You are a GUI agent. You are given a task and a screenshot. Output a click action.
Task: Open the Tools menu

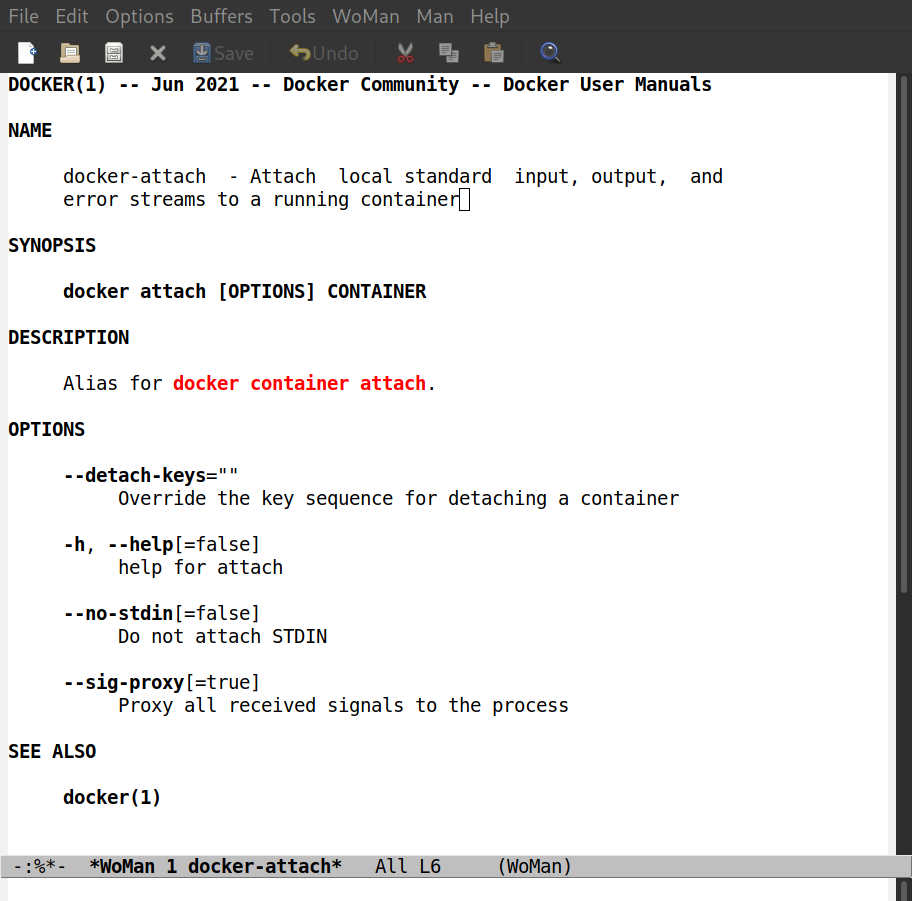click(x=292, y=16)
